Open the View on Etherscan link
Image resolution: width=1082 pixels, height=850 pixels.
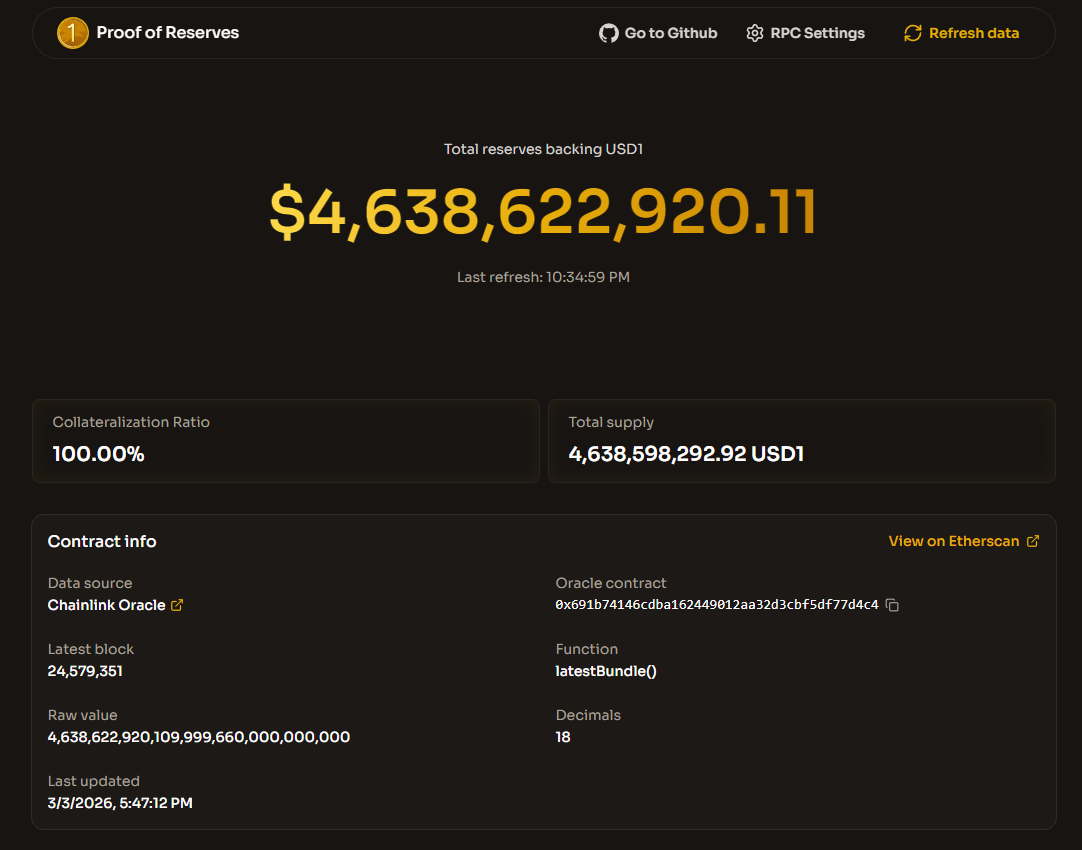pos(953,541)
